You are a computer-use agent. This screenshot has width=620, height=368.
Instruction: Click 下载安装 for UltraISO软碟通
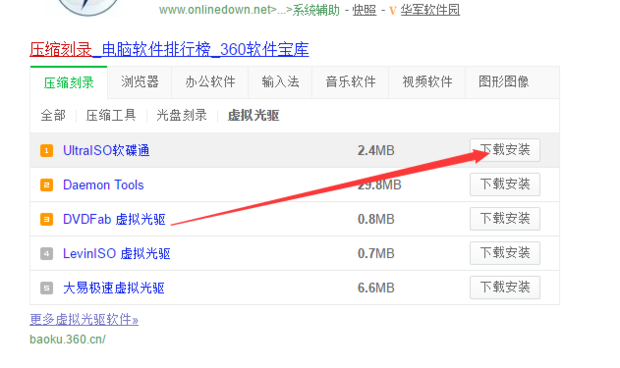pyautogui.click(x=505, y=150)
